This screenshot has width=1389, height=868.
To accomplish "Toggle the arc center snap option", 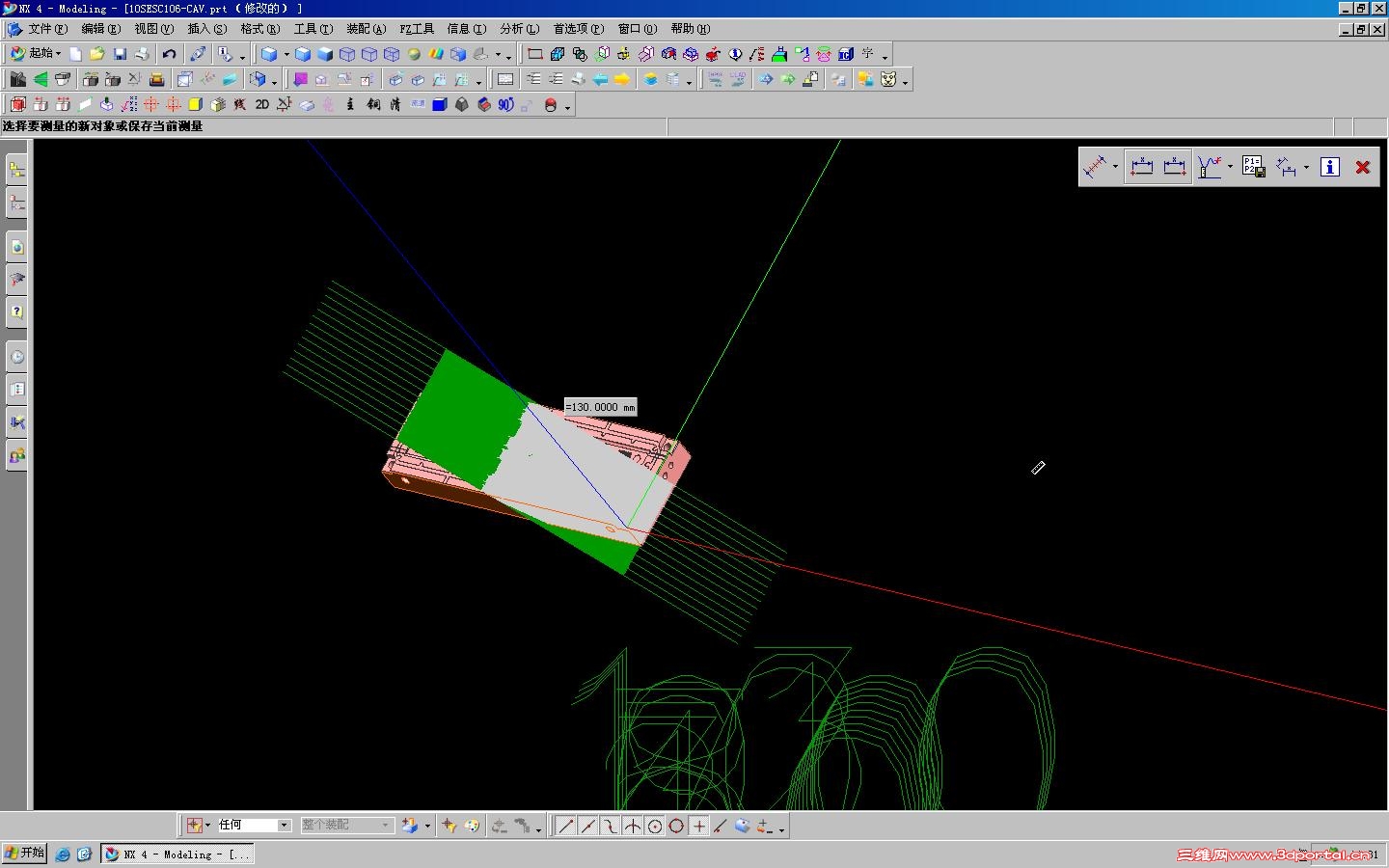I will click(x=654, y=826).
